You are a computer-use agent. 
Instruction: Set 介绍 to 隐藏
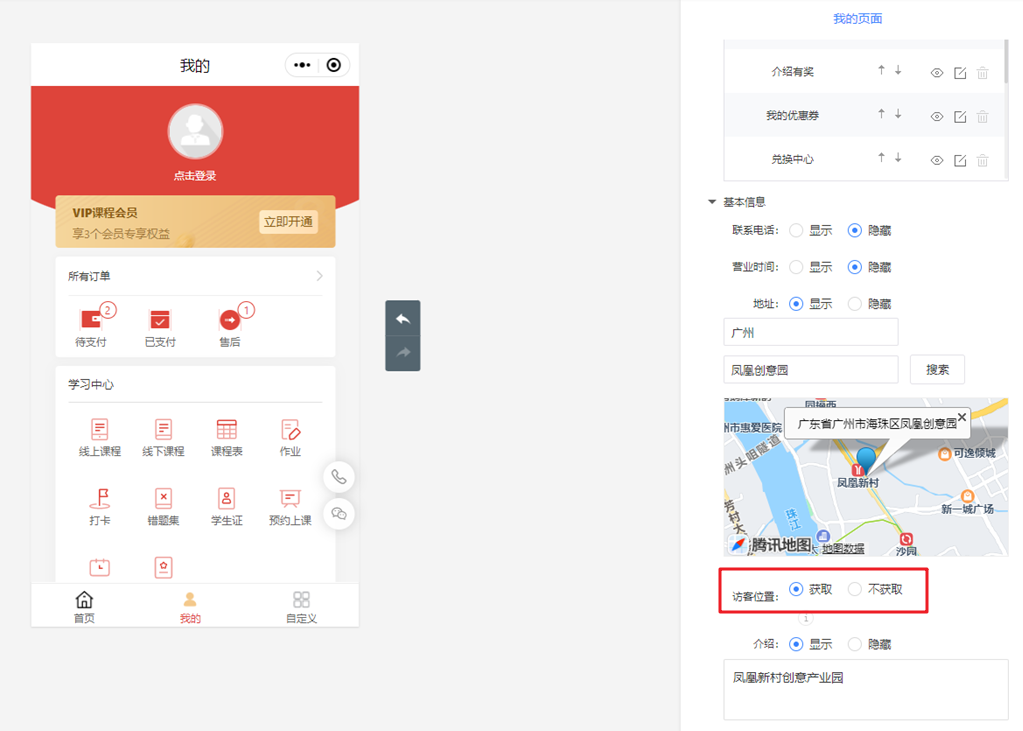[x=855, y=644]
